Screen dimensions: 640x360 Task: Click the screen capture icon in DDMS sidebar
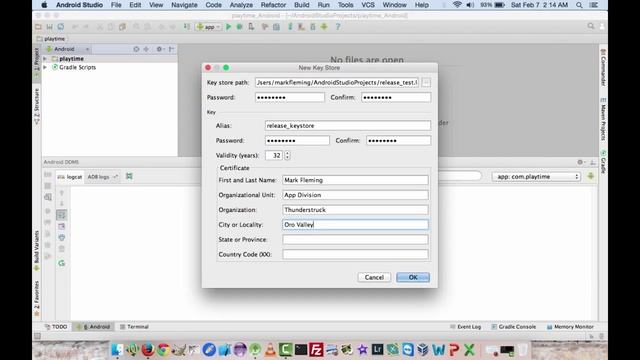(x=48, y=174)
